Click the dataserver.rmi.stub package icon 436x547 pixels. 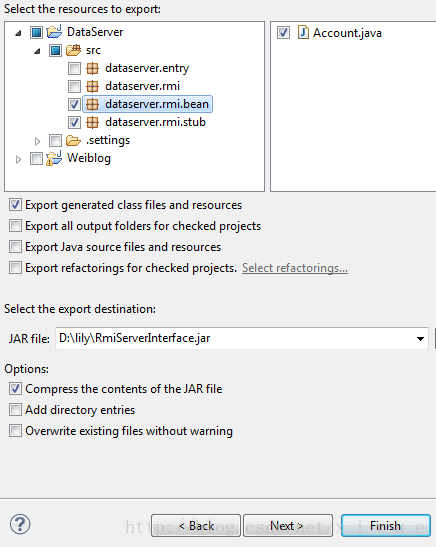click(92, 122)
